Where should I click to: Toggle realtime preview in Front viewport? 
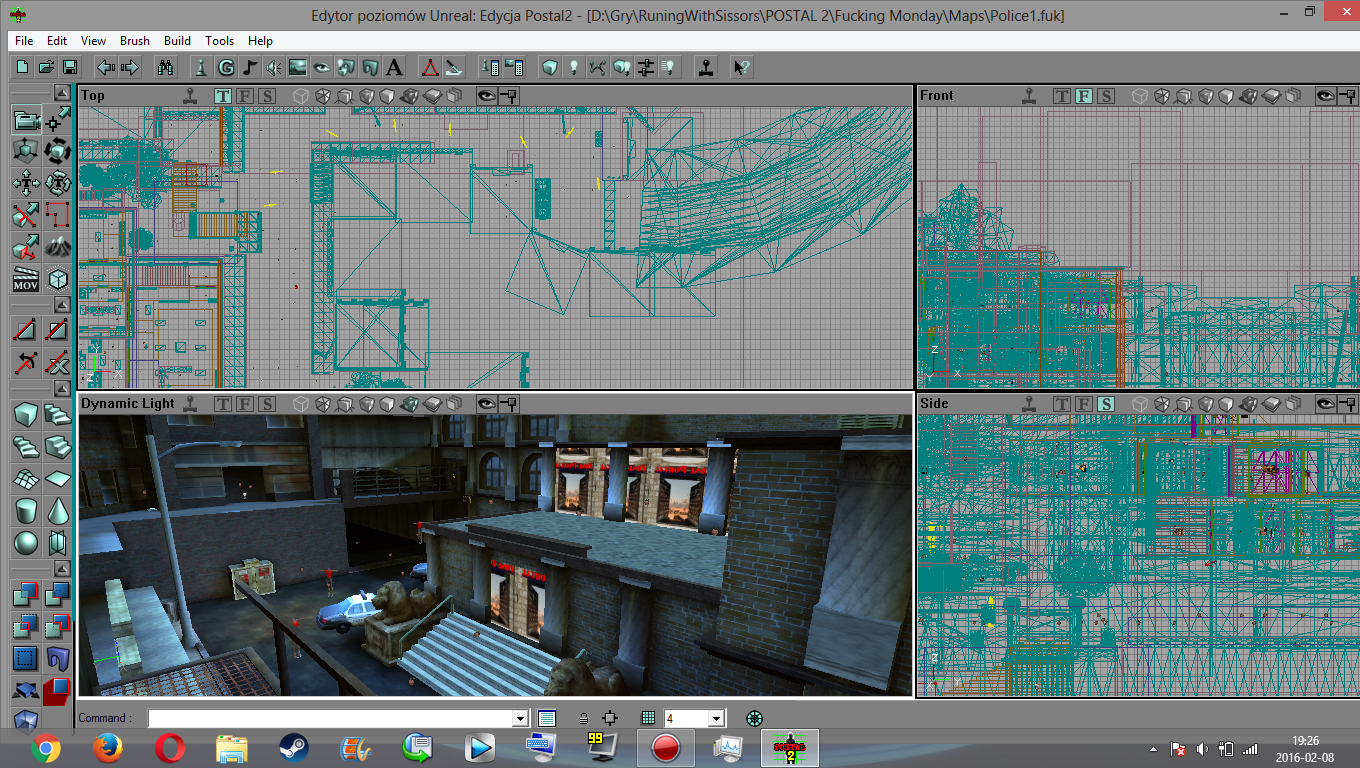(1028, 96)
